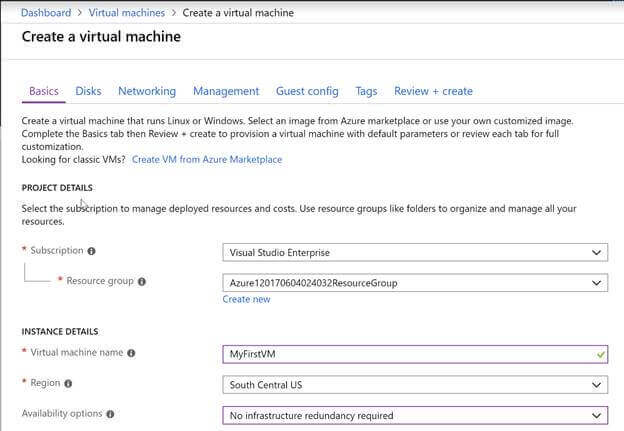Click the Region field label
This screenshot has width=624, height=431.
point(45,383)
